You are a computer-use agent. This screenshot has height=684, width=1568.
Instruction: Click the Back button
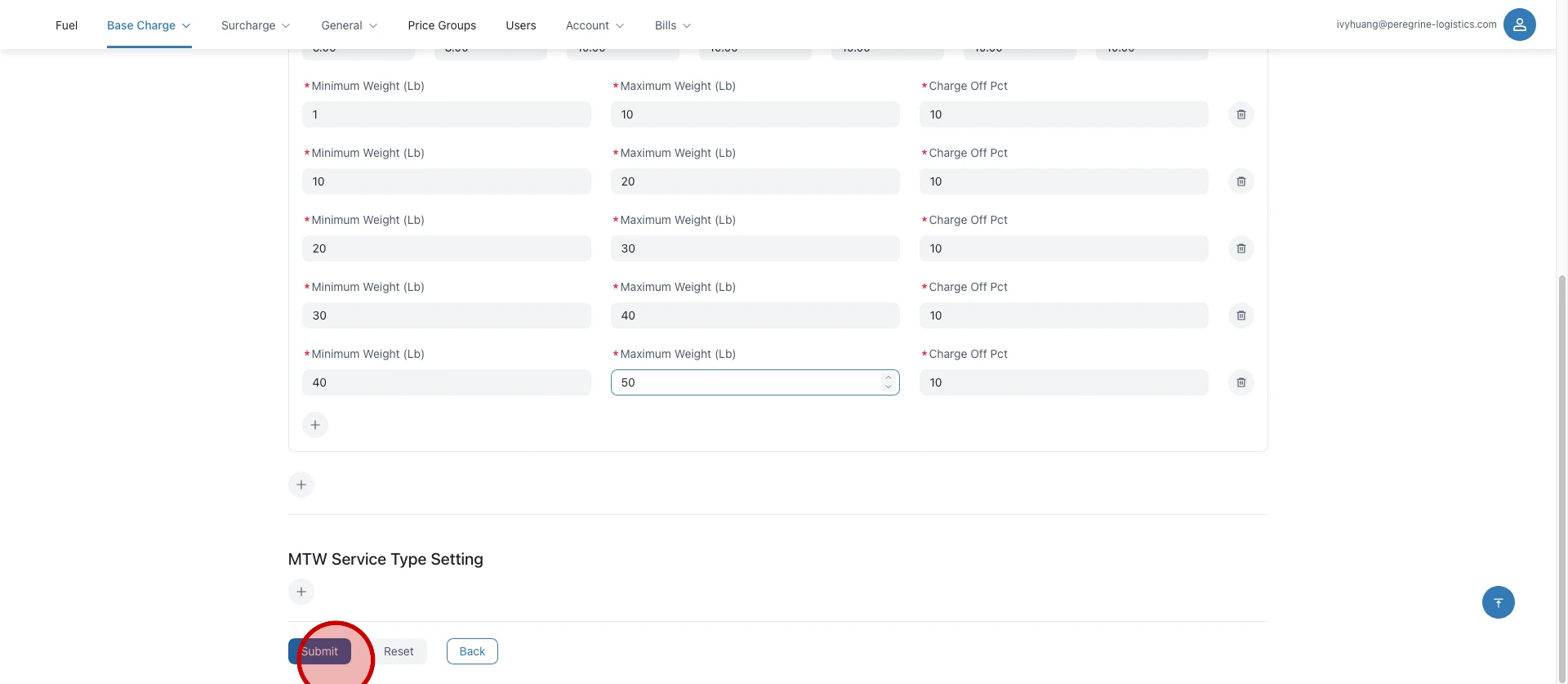coord(472,651)
